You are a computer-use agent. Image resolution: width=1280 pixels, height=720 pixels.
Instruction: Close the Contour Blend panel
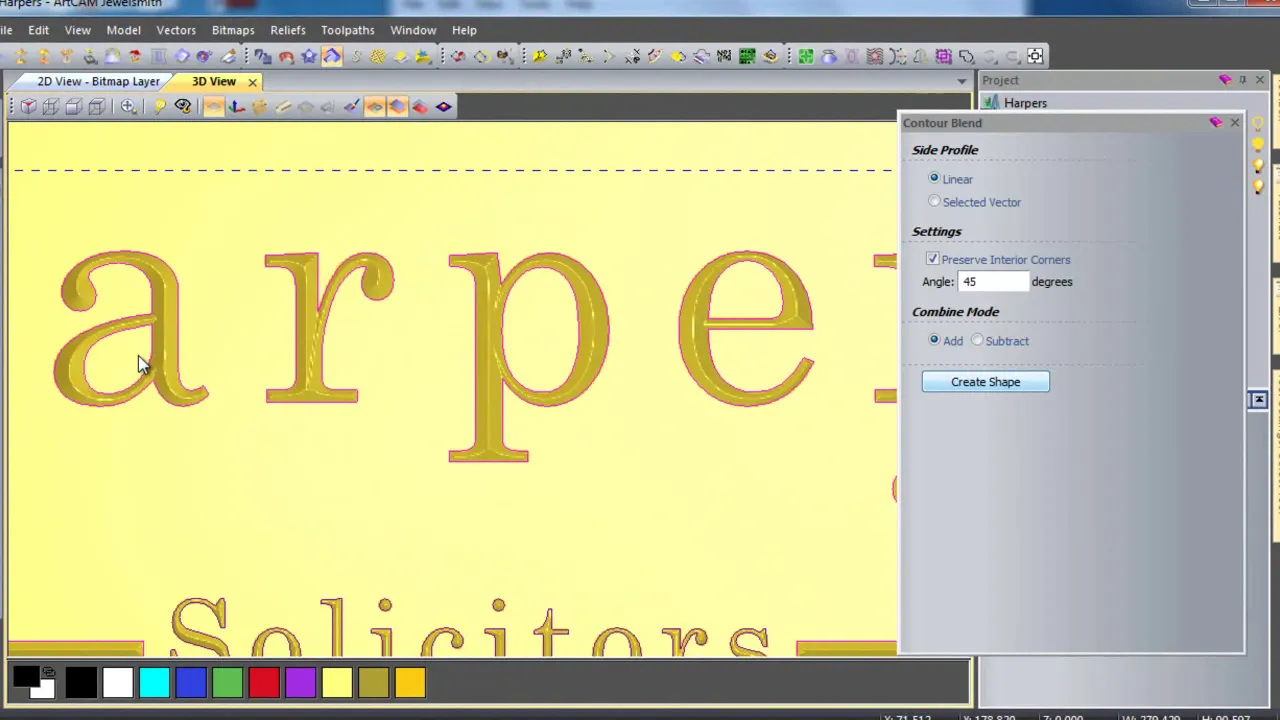(x=1234, y=123)
